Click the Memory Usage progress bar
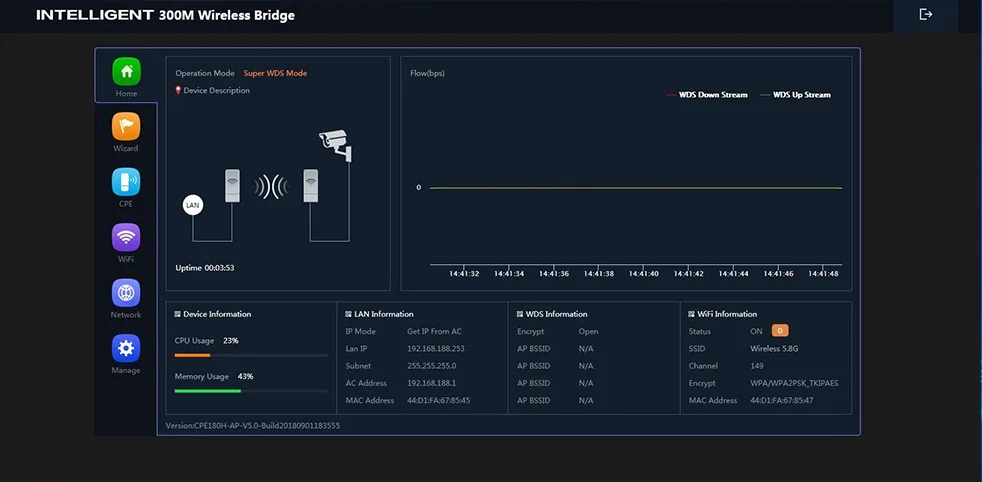The height and width of the screenshot is (482, 982). (x=251, y=391)
